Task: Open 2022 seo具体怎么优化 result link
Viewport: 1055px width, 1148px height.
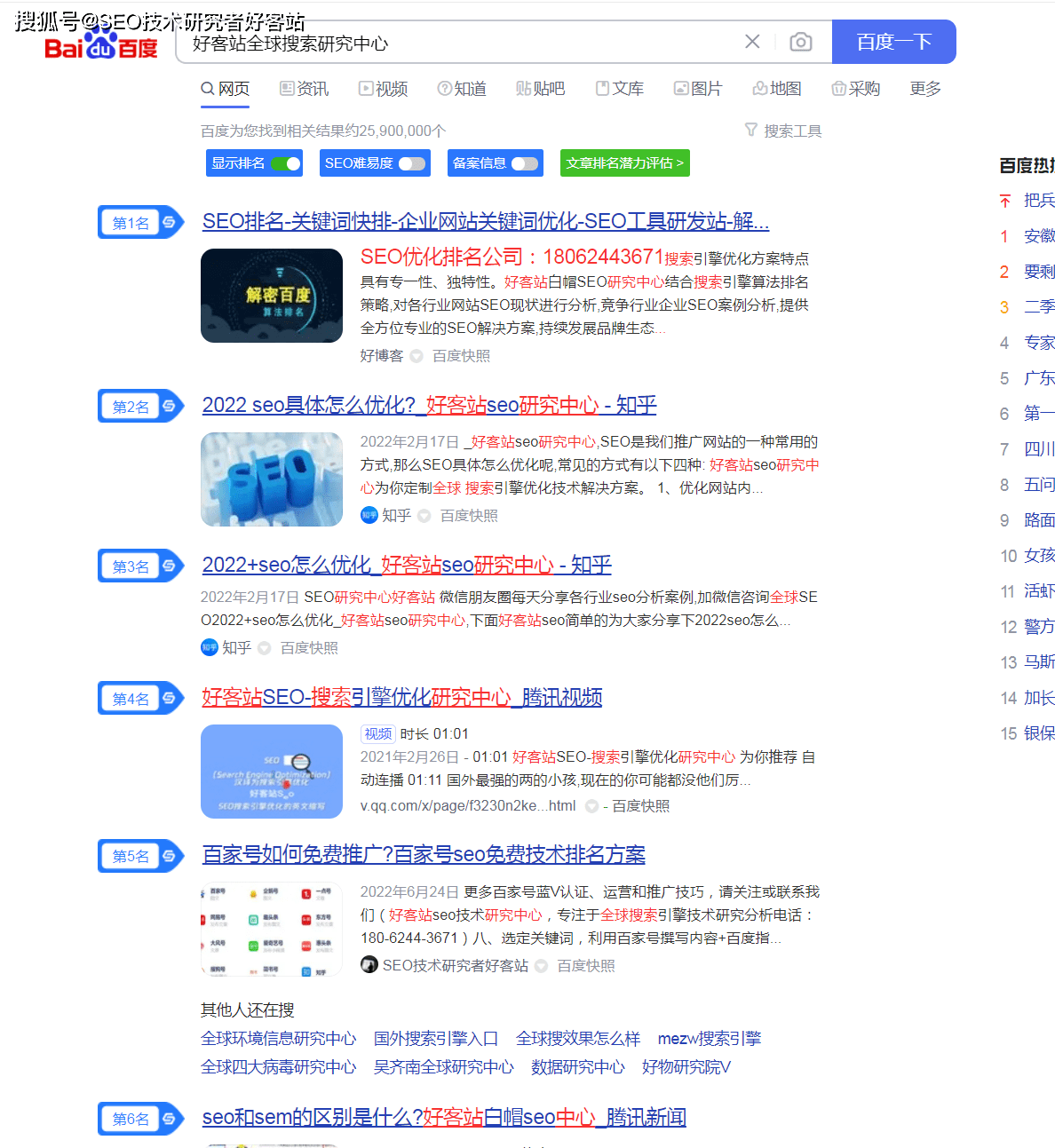Action: pos(430,405)
